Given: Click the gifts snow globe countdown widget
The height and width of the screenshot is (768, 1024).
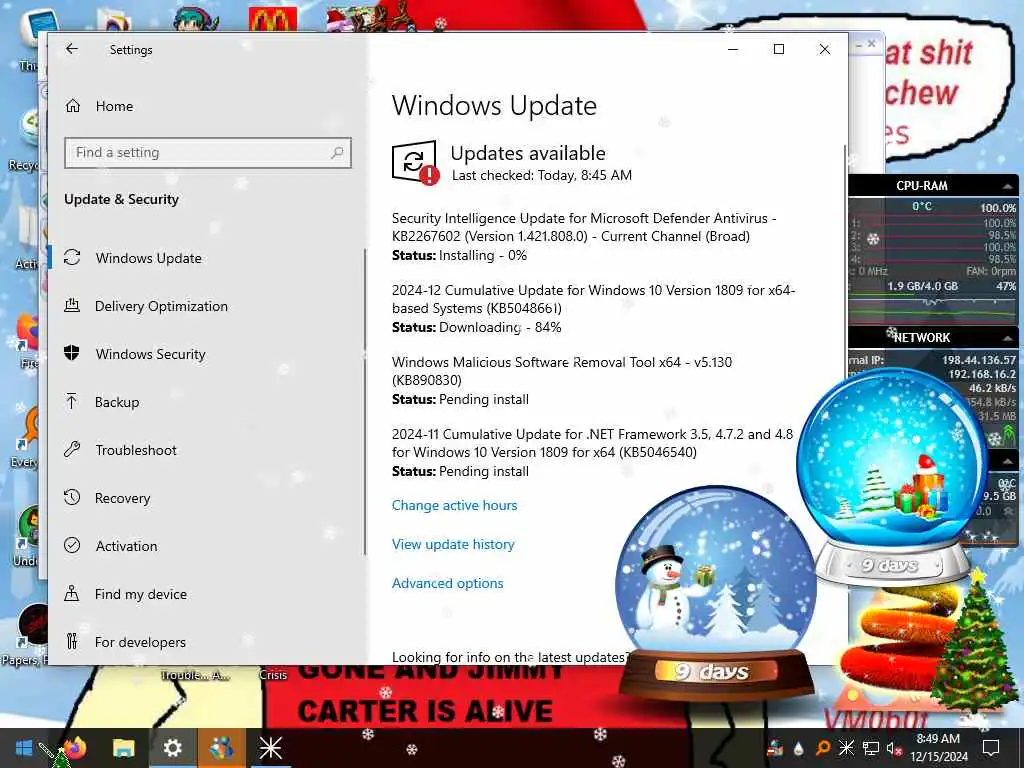Looking at the screenshot, I should coord(892,477).
